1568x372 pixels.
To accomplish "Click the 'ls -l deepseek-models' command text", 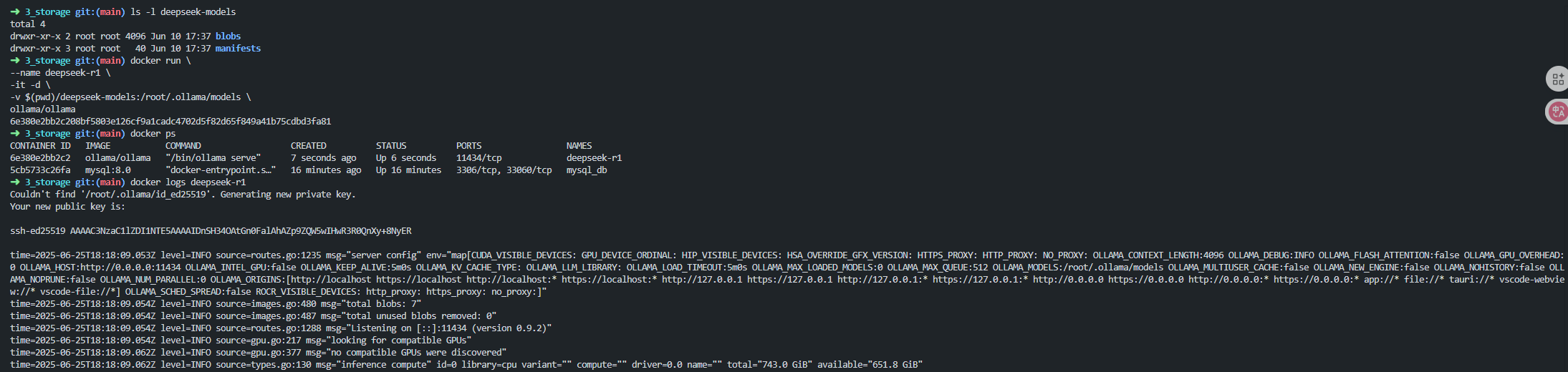I will (x=183, y=12).
